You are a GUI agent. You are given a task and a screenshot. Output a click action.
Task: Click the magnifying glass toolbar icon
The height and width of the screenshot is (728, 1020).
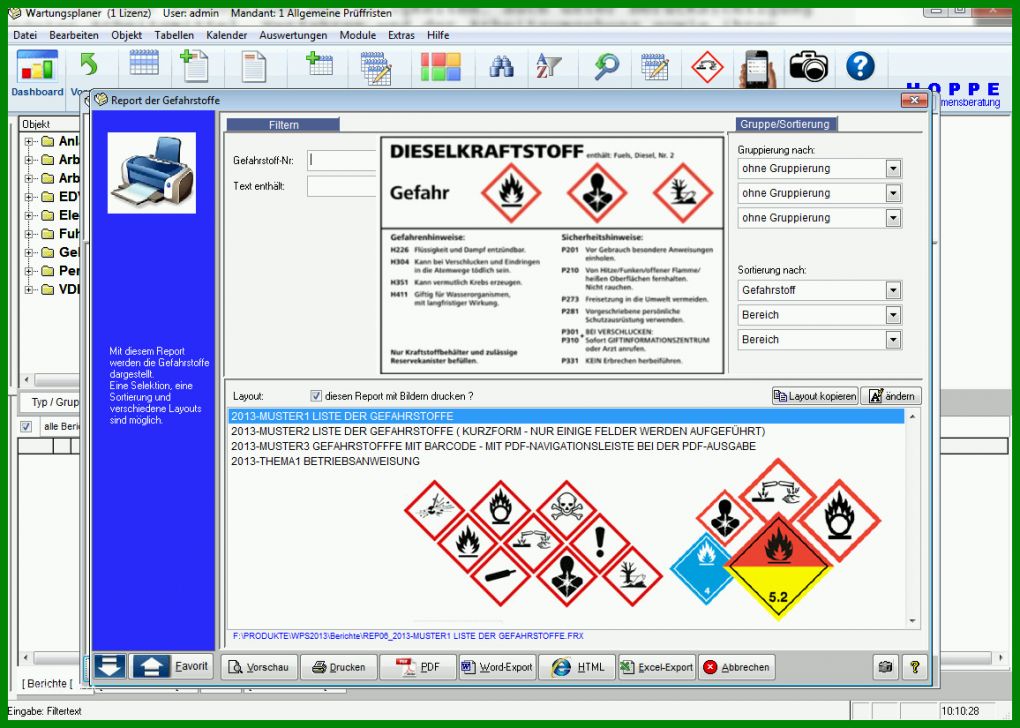point(606,66)
